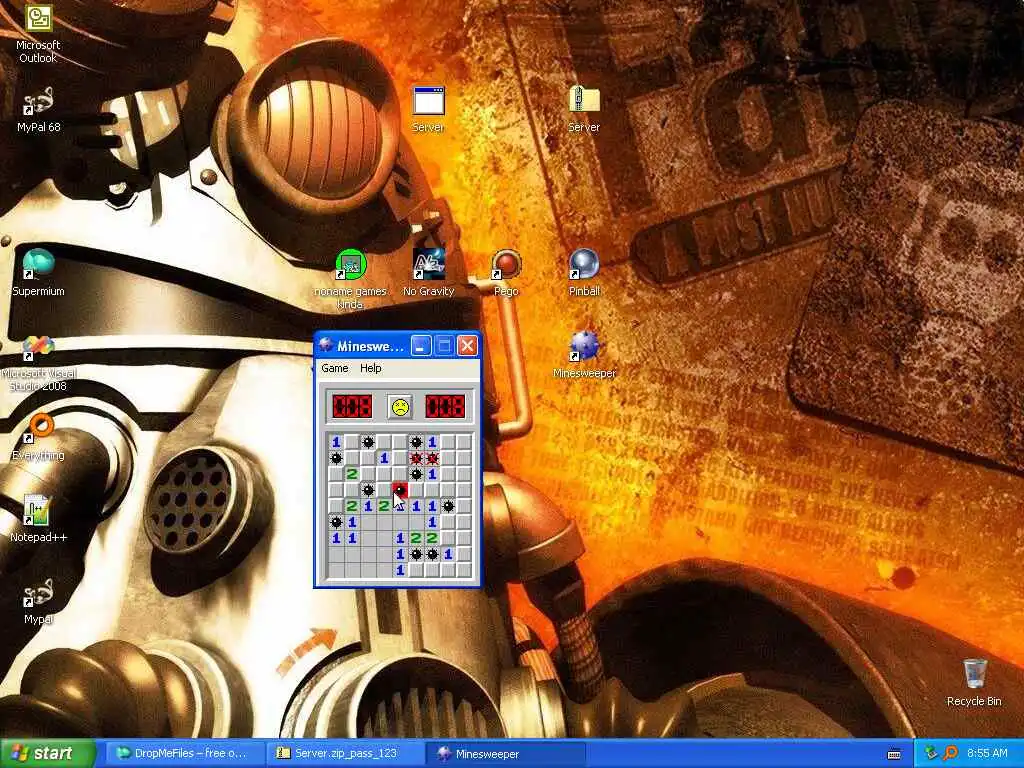Select the noname games kinda icon
This screenshot has width=1024, height=768.
351,279
